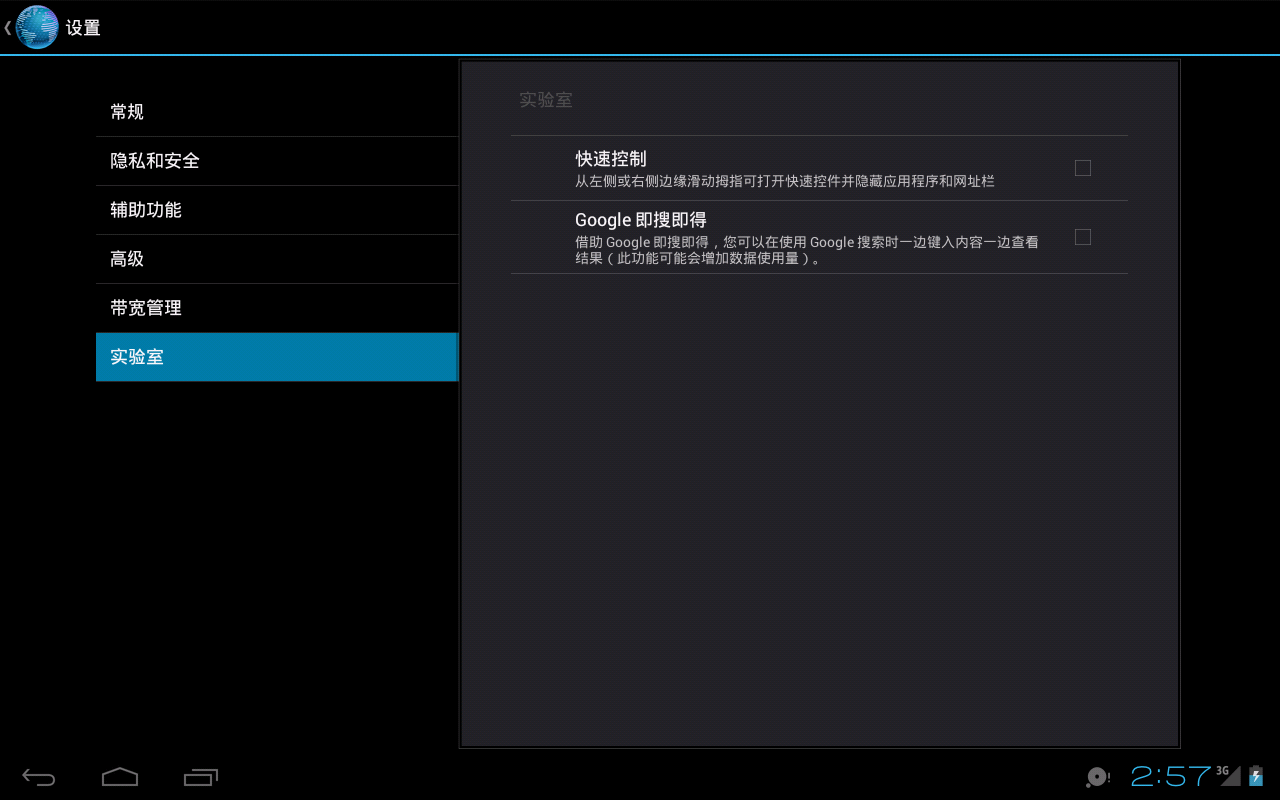The image size is (1280, 800).
Task: Click the 实验室 panel header text
Action: pos(546,100)
